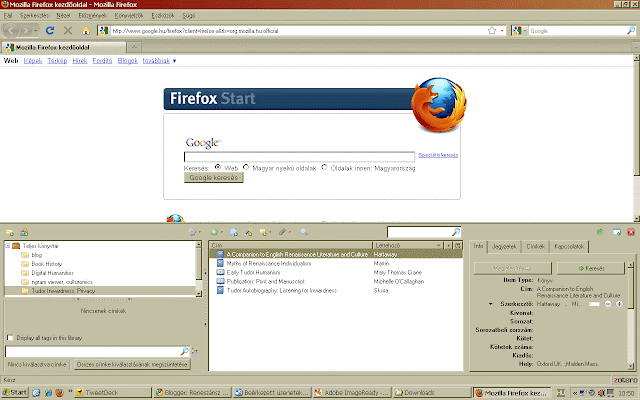Click the tag filter search field

coord(97,351)
